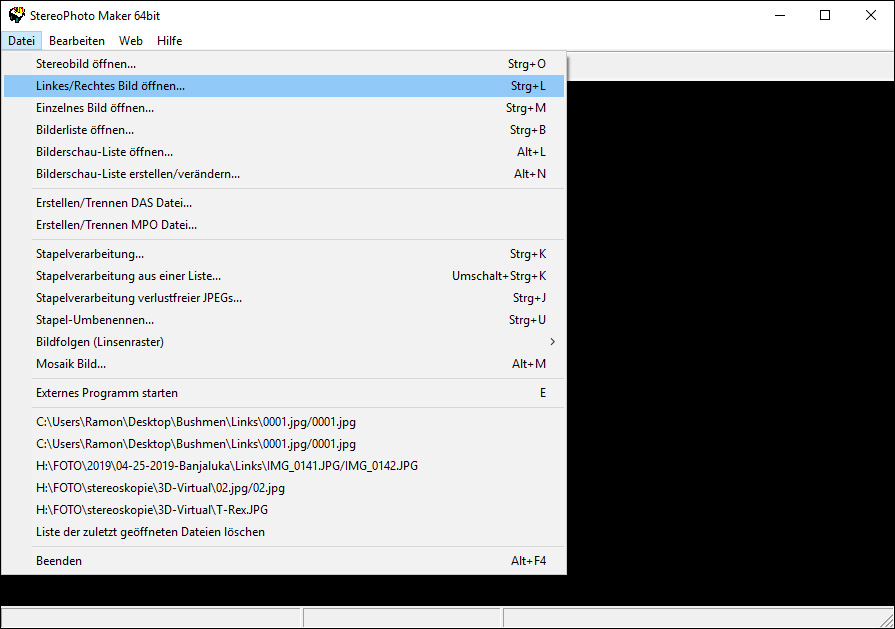Select Beenden to quit
The image size is (895, 629).
[x=284, y=561]
